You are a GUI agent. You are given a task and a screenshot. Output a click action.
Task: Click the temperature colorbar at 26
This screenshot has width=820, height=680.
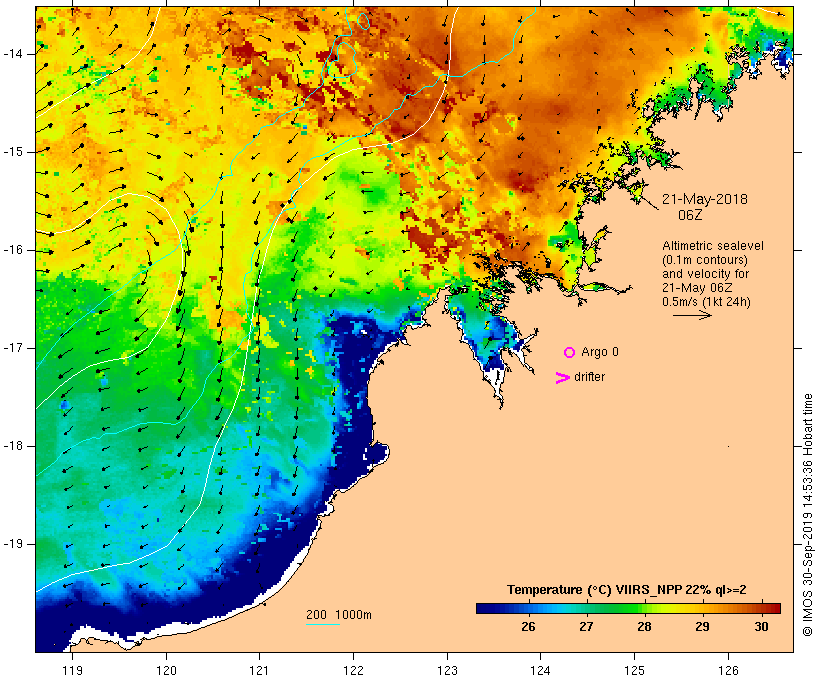(x=528, y=608)
